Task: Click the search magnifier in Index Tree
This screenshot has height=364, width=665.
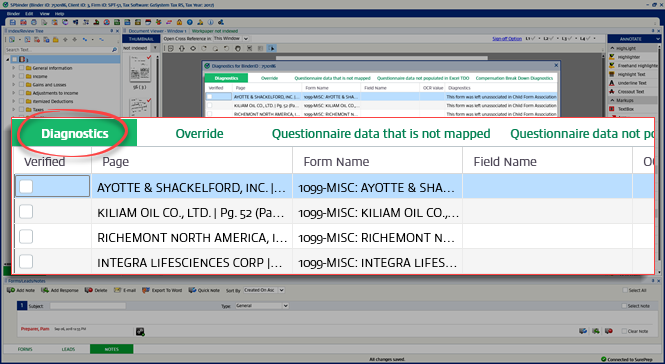Action: tap(114, 50)
